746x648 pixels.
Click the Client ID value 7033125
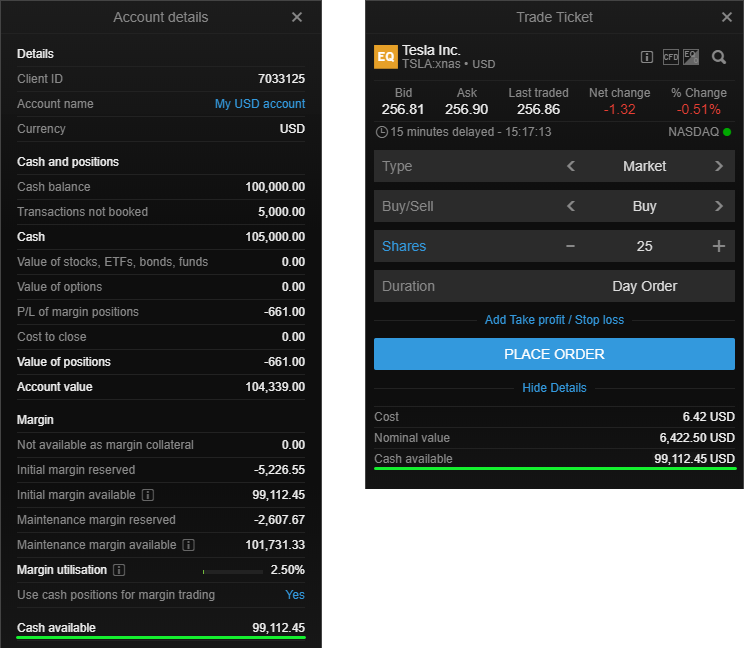281,79
